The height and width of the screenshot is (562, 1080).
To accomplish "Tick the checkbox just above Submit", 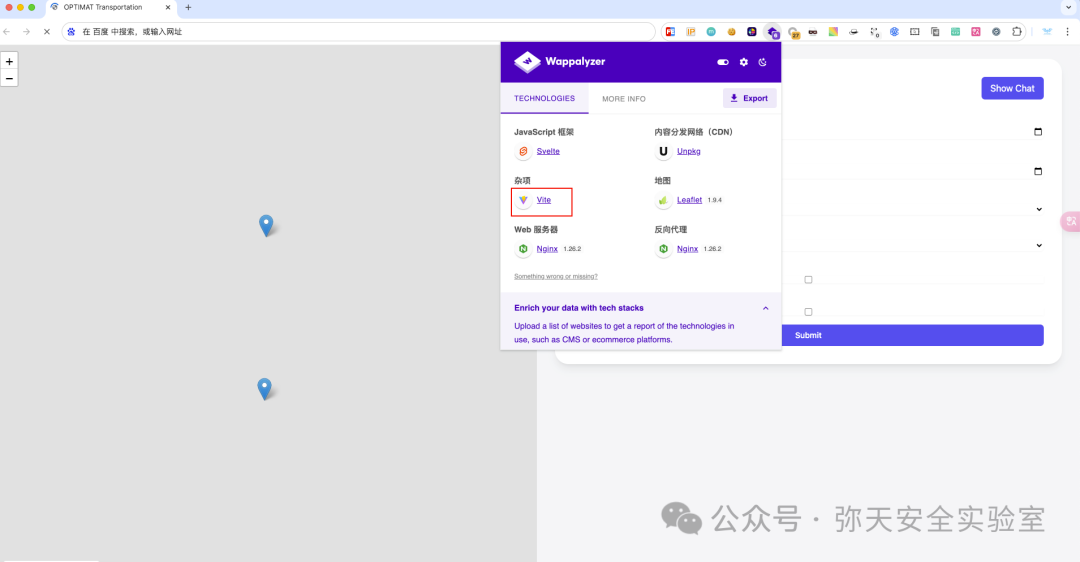I will pyautogui.click(x=809, y=312).
